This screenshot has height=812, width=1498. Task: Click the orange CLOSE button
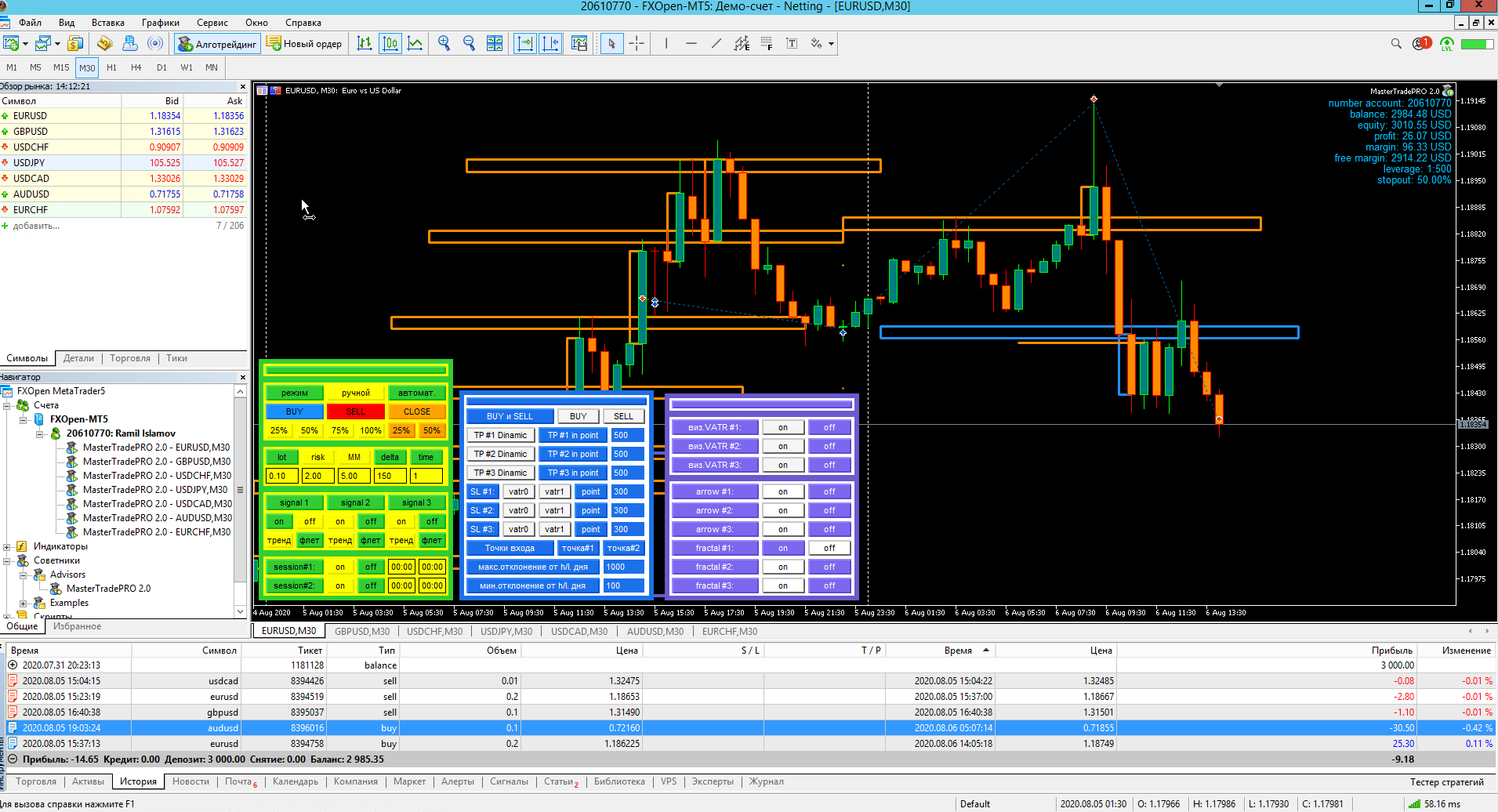[x=417, y=411]
